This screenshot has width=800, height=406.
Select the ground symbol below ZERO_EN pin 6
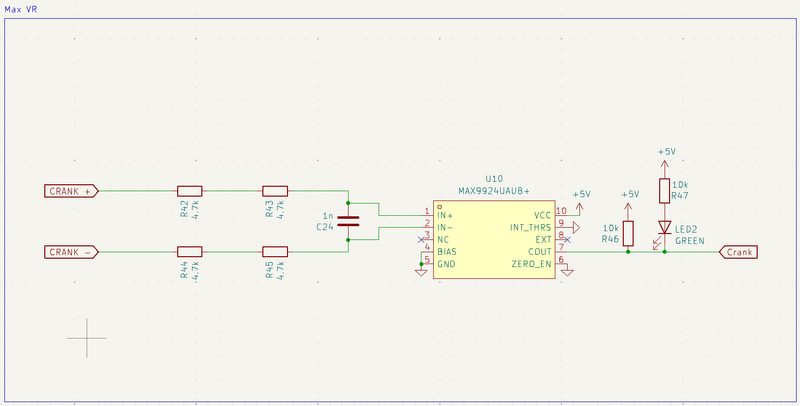click(567, 272)
